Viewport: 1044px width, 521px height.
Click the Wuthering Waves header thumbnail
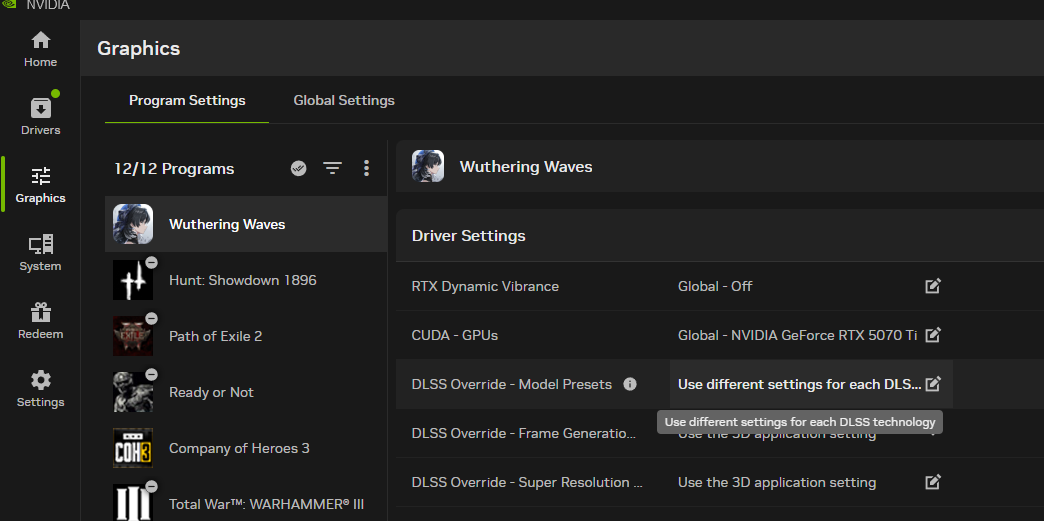(x=428, y=166)
